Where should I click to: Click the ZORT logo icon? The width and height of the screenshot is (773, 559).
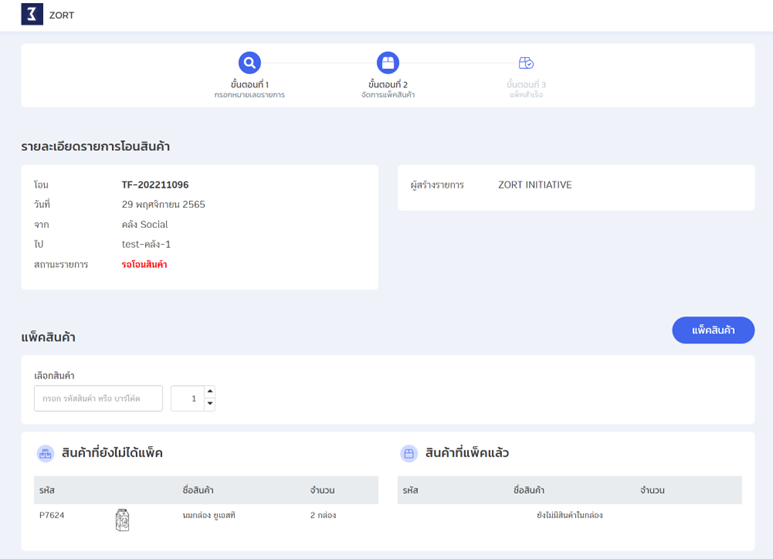pyautogui.click(x=32, y=15)
